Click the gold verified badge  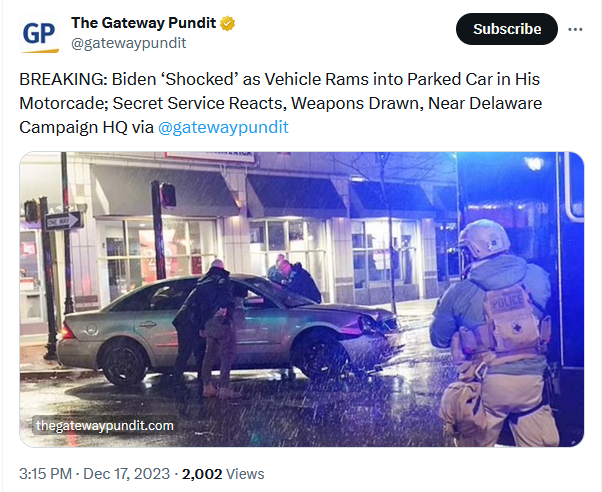point(228,23)
